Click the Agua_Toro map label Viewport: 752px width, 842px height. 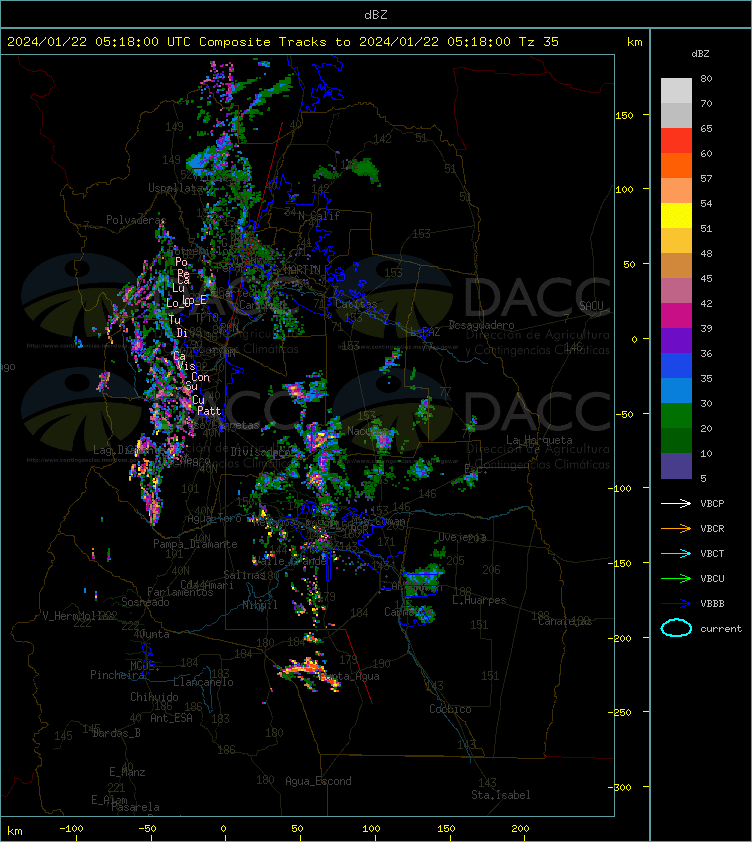pos(214,519)
